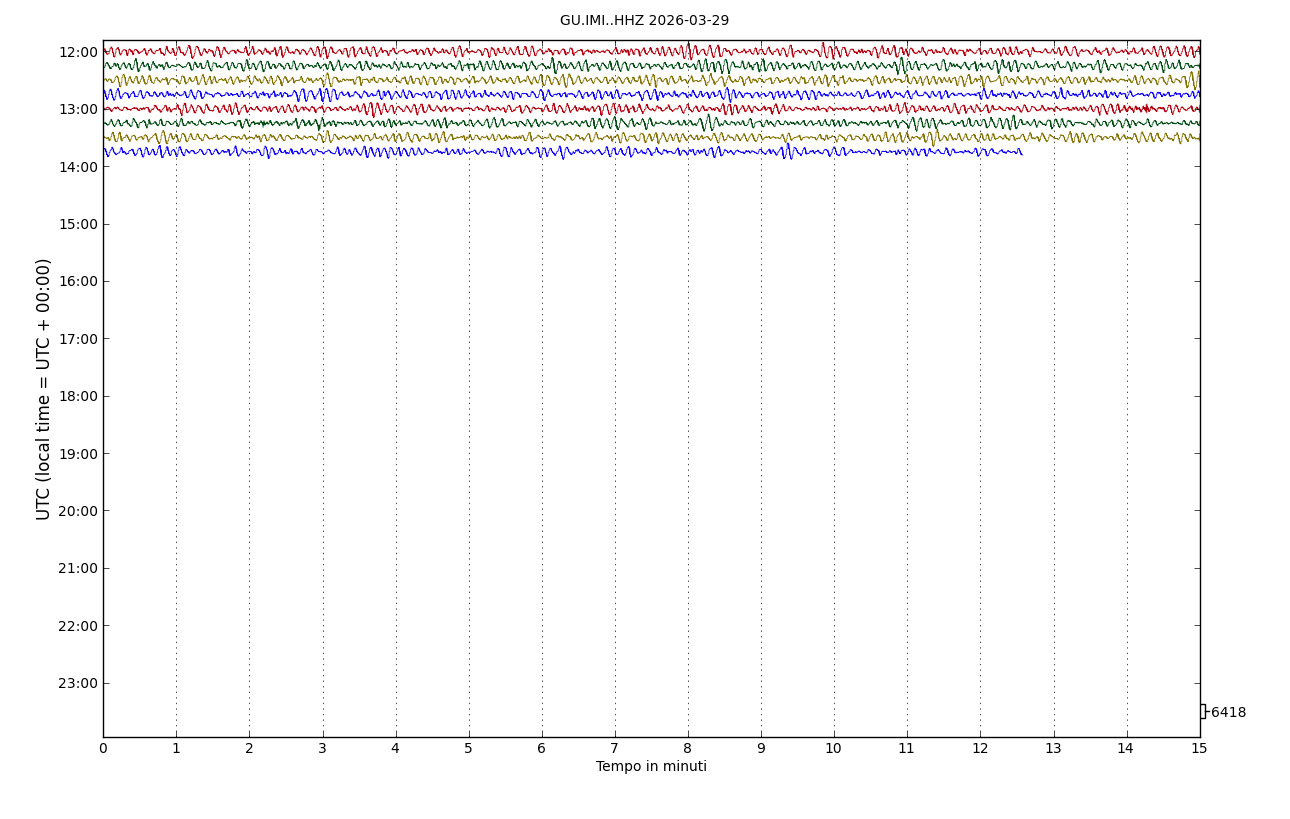
Task: Click the UTC local time y-axis label
Action: [44, 389]
